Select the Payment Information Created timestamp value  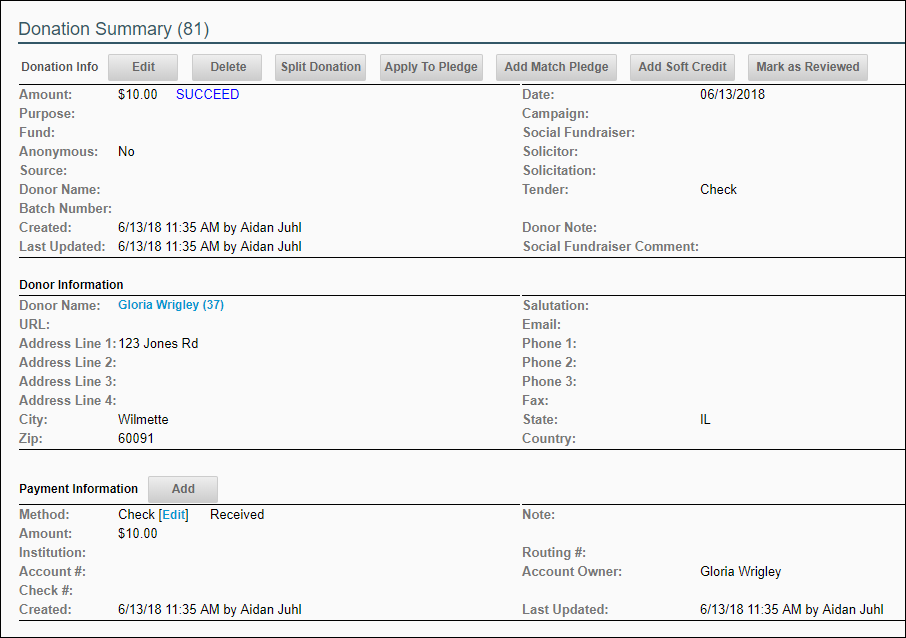click(x=210, y=610)
